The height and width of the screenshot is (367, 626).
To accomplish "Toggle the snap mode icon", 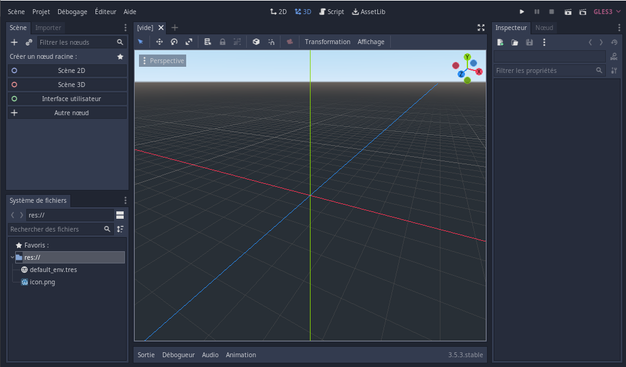I will (271, 42).
